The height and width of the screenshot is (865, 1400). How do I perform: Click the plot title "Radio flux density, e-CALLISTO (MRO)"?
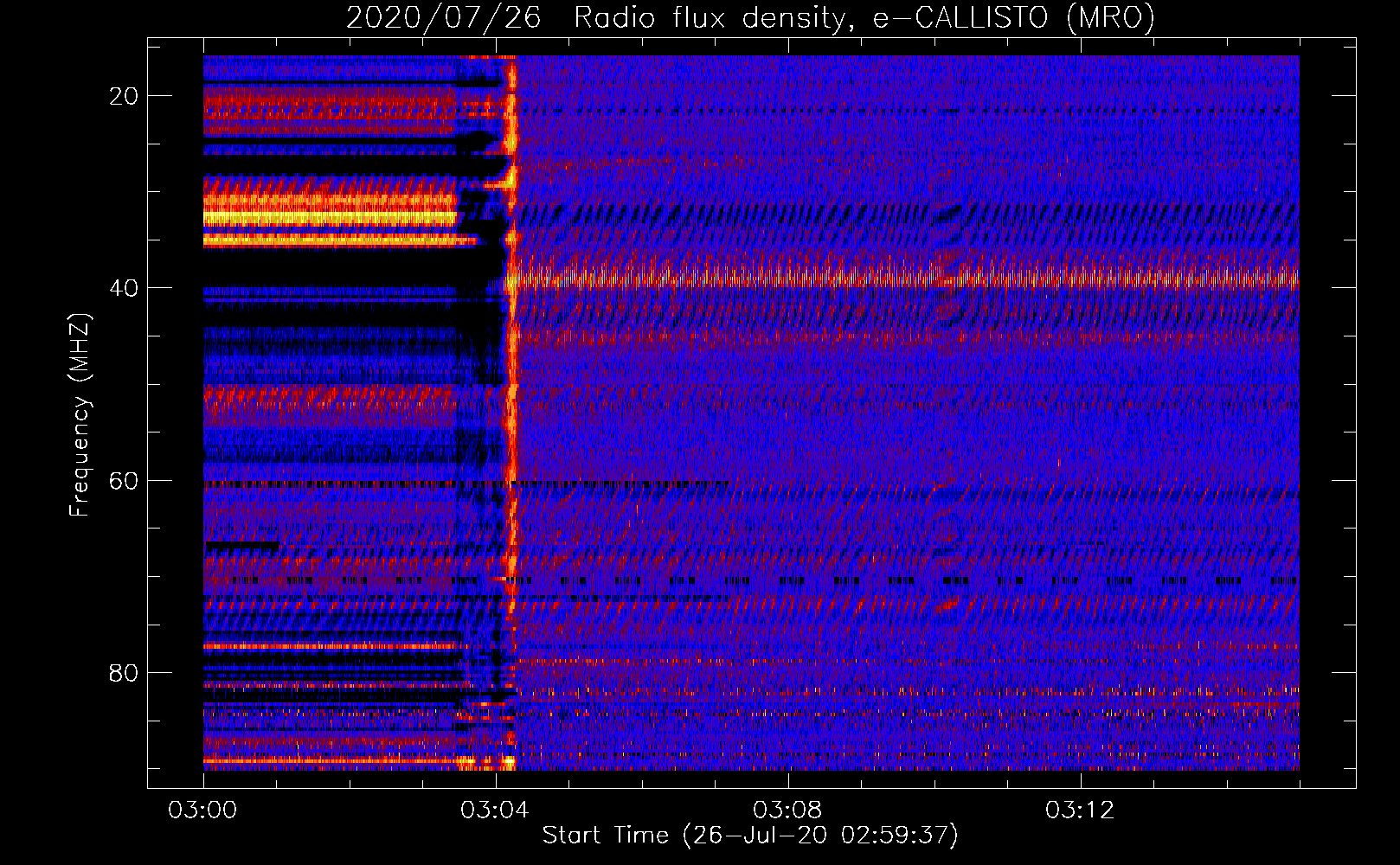pyautogui.click(x=864, y=17)
